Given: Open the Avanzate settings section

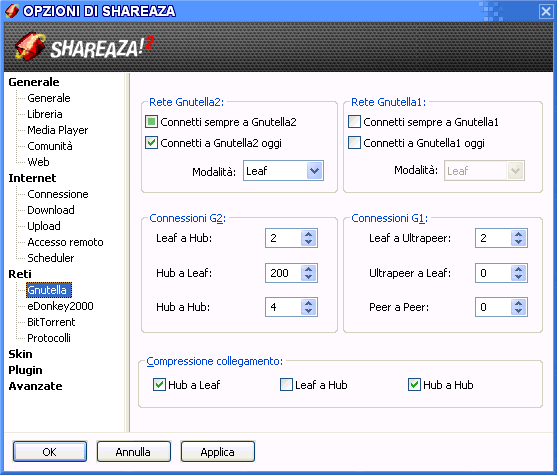Looking at the screenshot, I should click(35, 386).
